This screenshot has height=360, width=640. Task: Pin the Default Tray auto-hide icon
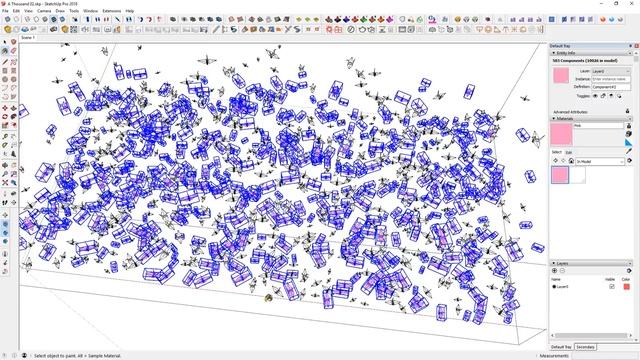pyautogui.click(x=630, y=46)
